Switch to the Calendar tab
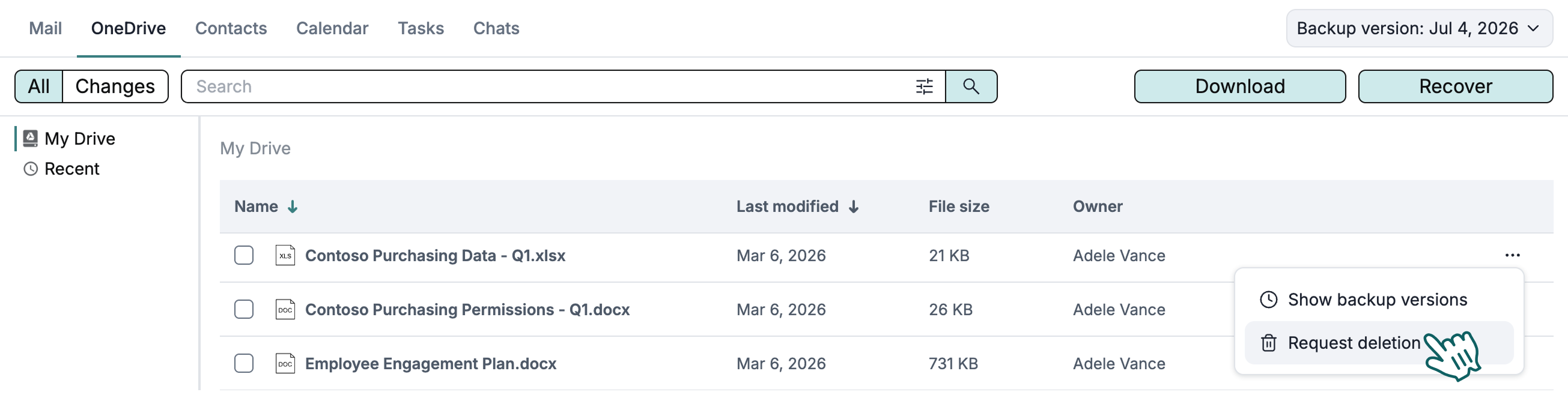Screen dimensions: 1568x395 click(332, 28)
